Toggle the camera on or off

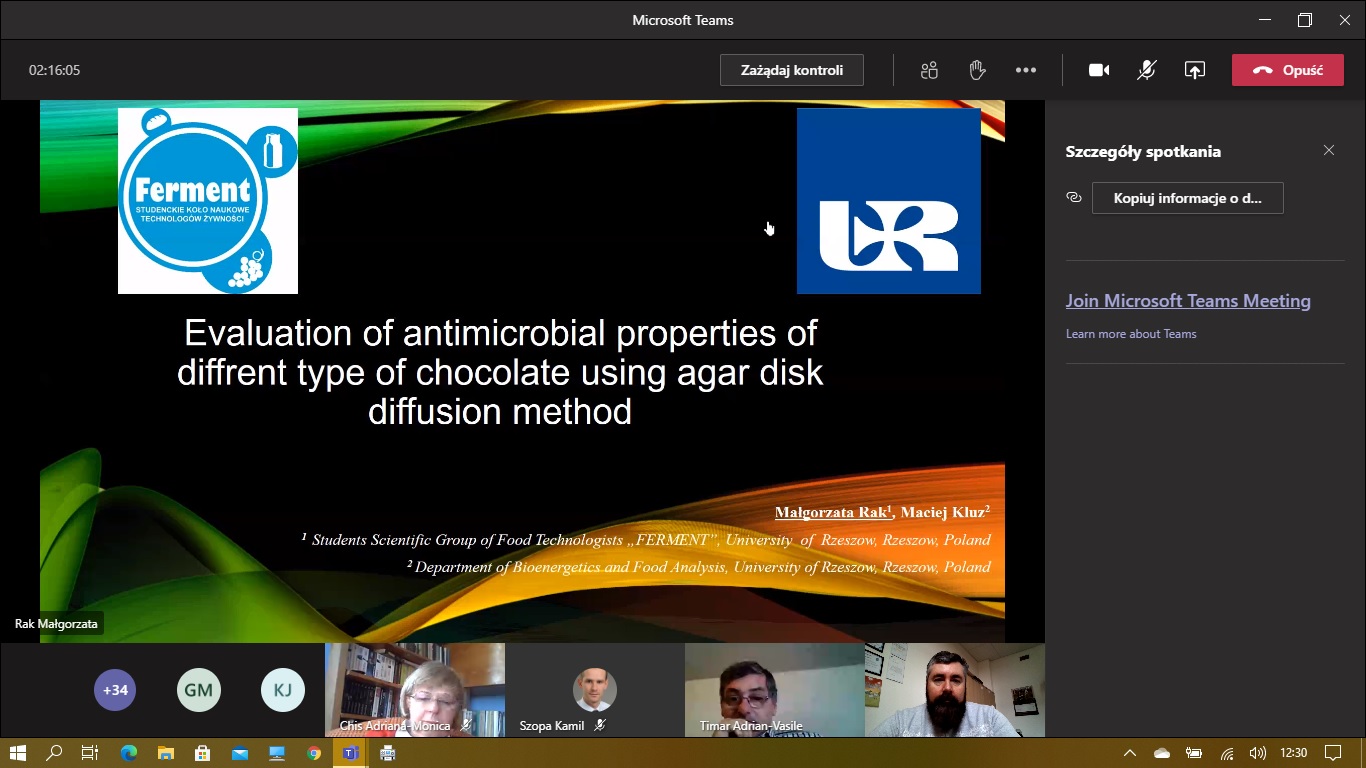(x=1099, y=70)
